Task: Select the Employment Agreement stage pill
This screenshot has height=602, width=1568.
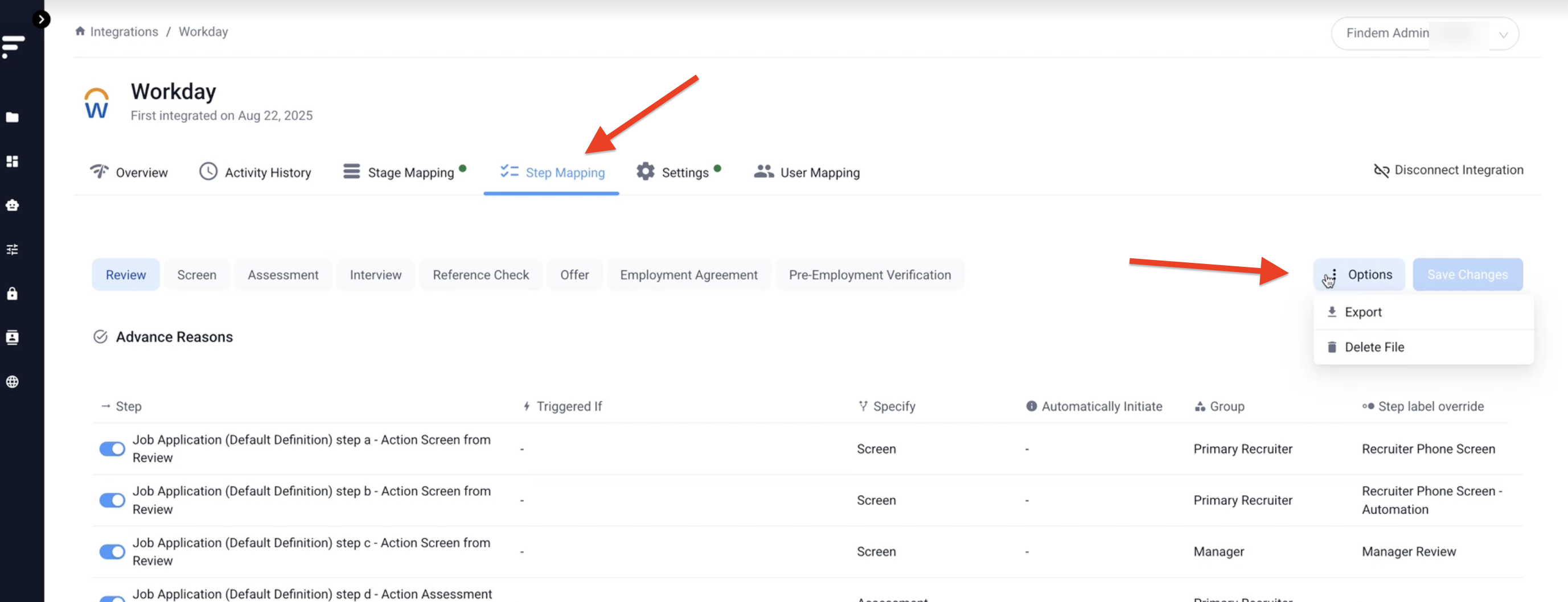Action: tap(689, 275)
